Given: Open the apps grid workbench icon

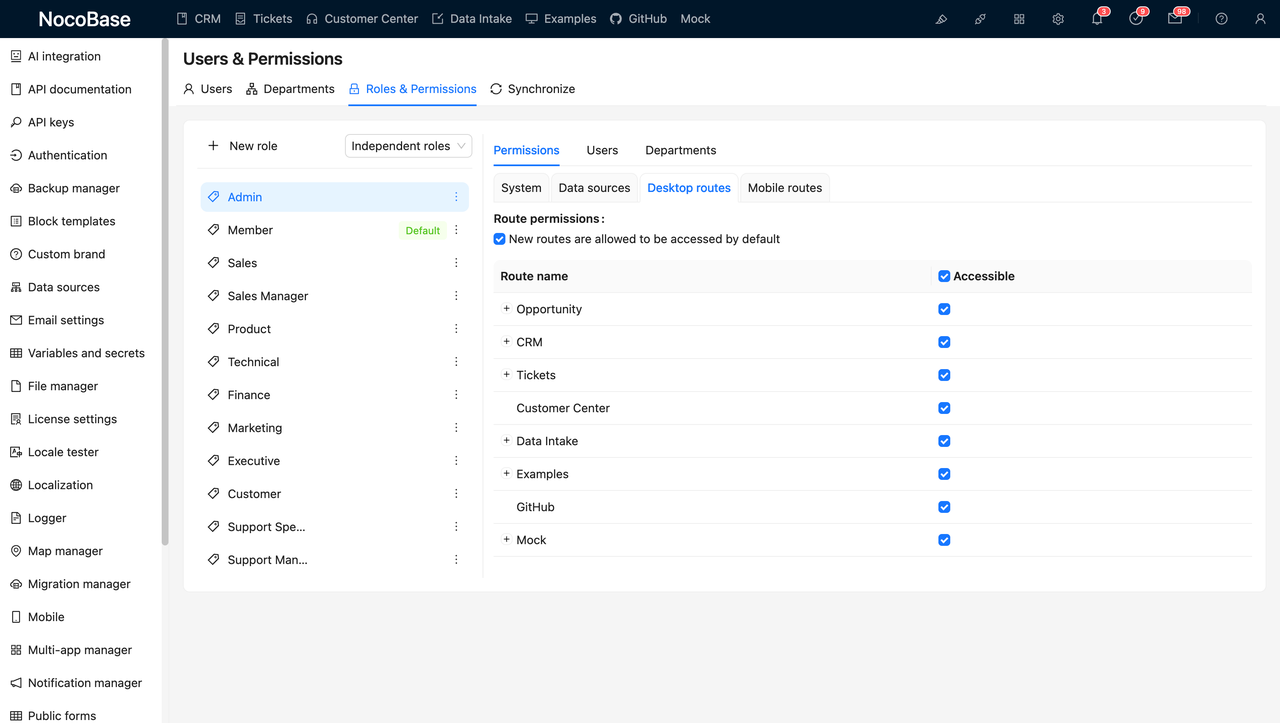Looking at the screenshot, I should tap(1019, 18).
